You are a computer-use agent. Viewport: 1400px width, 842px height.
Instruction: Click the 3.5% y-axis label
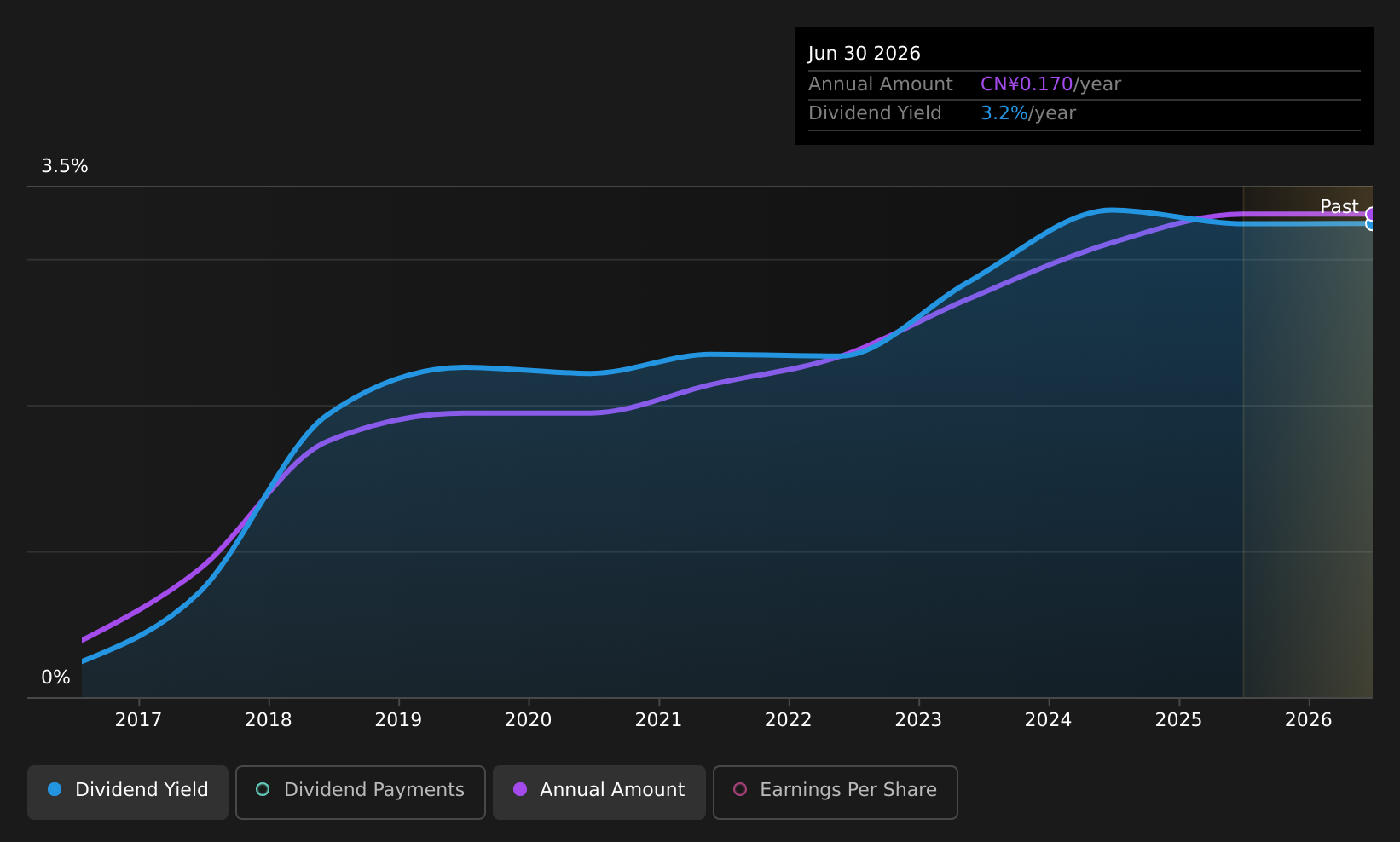[65, 166]
